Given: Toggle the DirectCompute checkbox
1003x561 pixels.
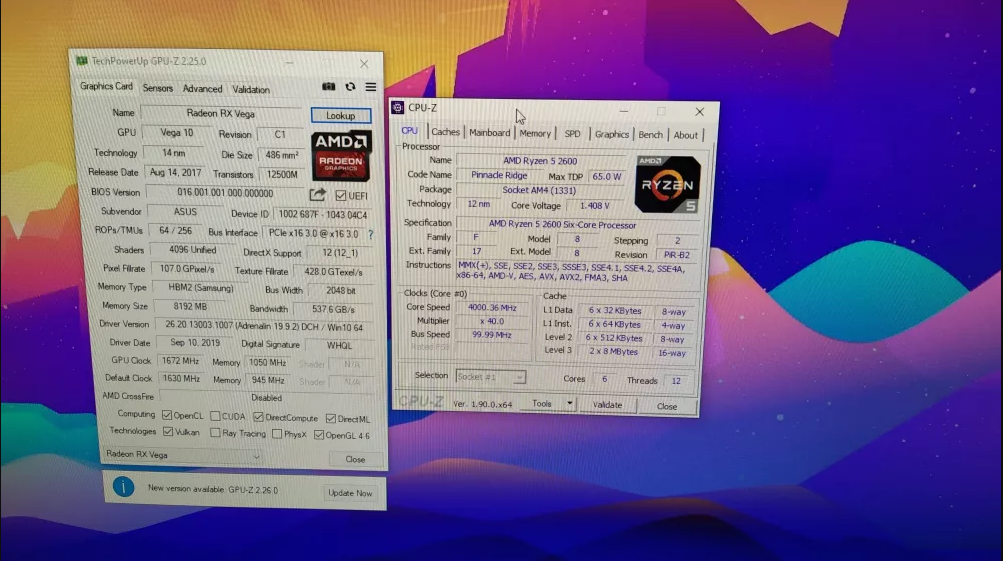Looking at the screenshot, I should [x=258, y=417].
